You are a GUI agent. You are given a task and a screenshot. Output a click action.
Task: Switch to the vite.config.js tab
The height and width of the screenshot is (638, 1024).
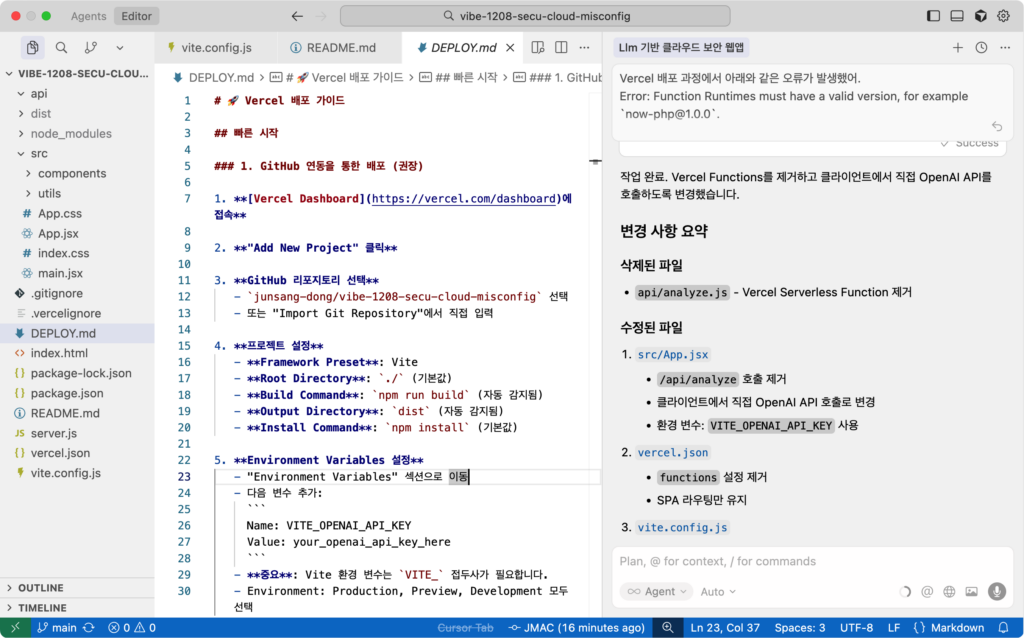coord(215,47)
